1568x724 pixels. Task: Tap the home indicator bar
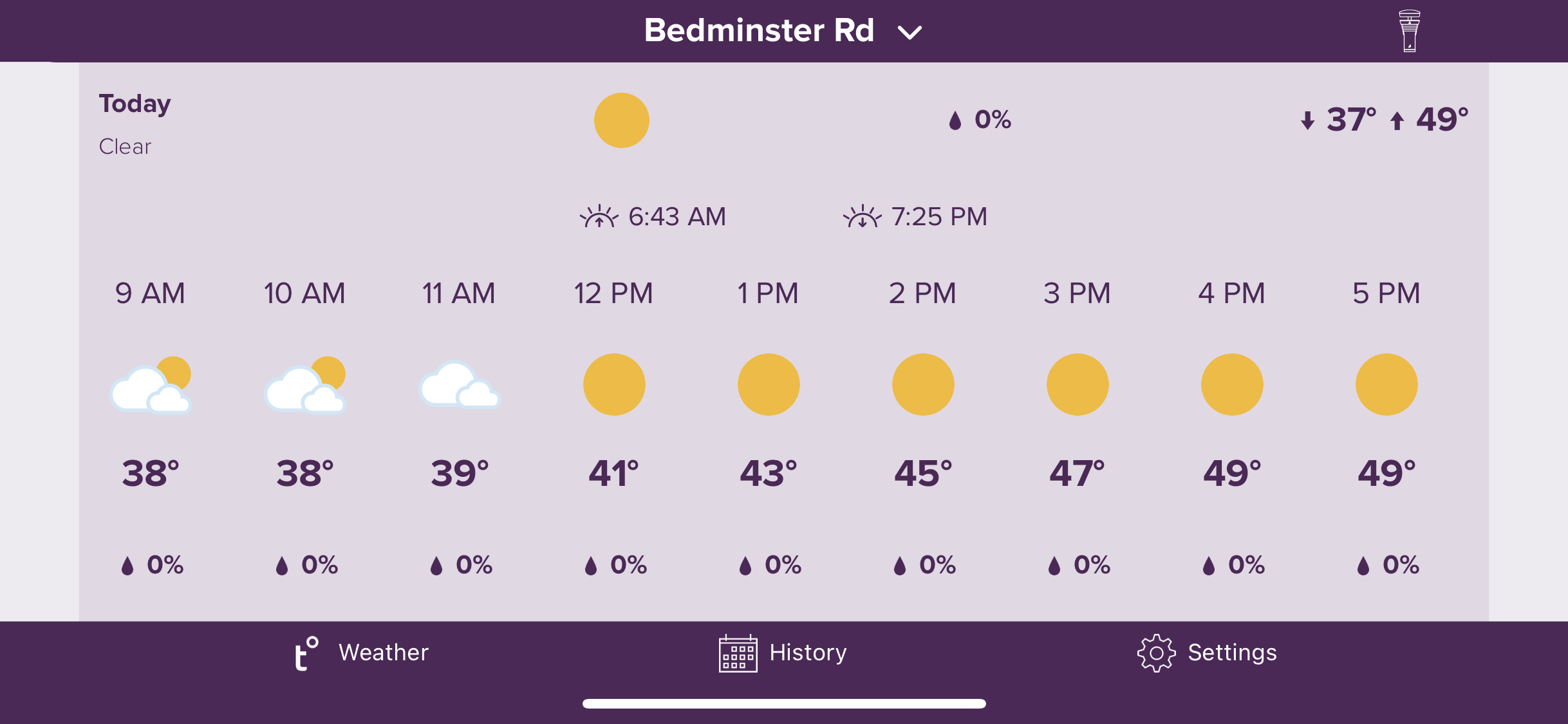pos(784,703)
